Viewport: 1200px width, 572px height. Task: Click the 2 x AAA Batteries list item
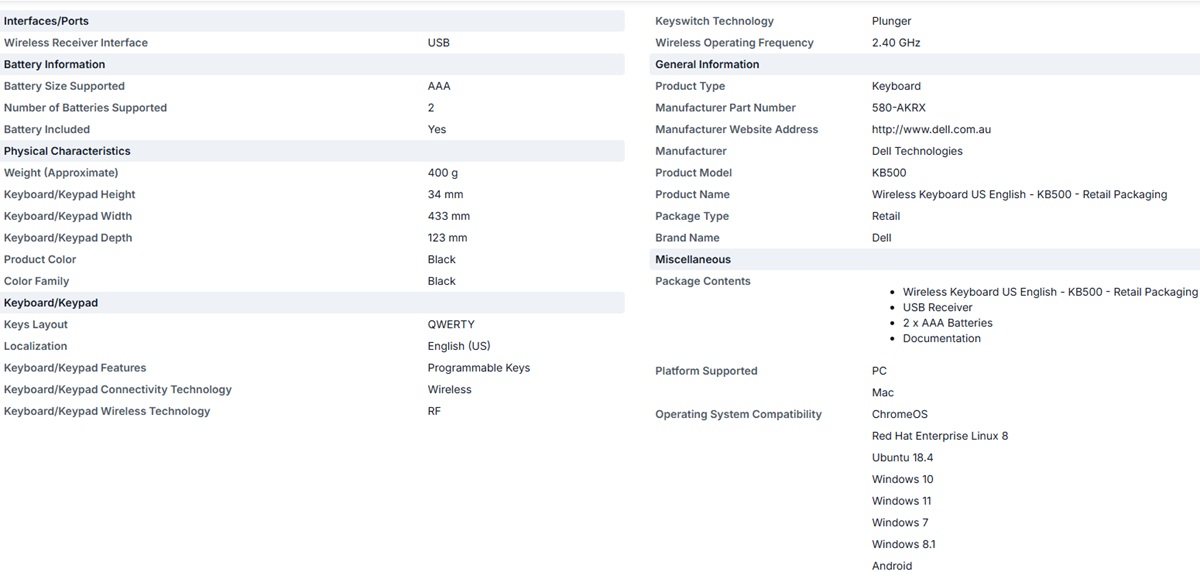coord(948,323)
